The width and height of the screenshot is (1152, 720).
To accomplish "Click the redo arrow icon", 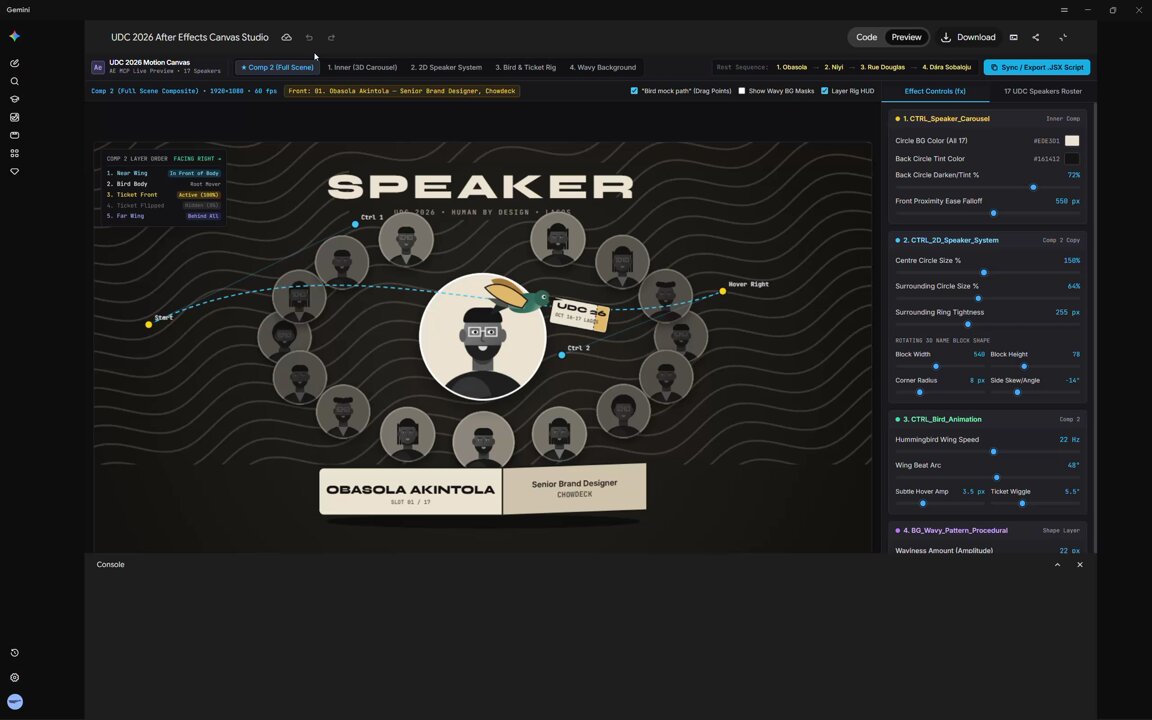I will click(x=331, y=37).
